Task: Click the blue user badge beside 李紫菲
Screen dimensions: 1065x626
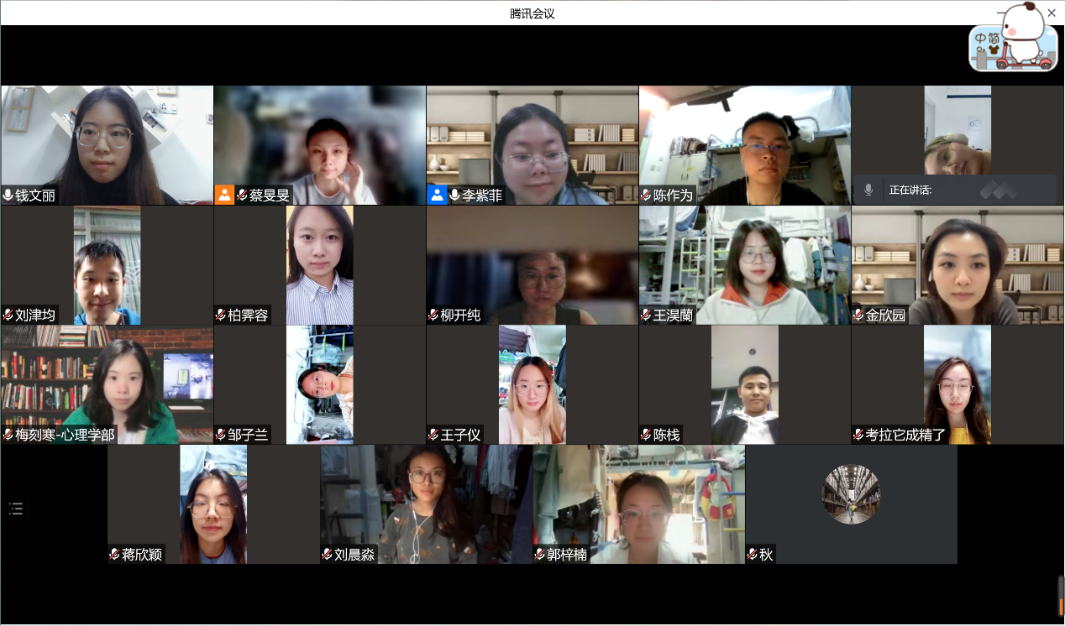Action: click(x=437, y=195)
